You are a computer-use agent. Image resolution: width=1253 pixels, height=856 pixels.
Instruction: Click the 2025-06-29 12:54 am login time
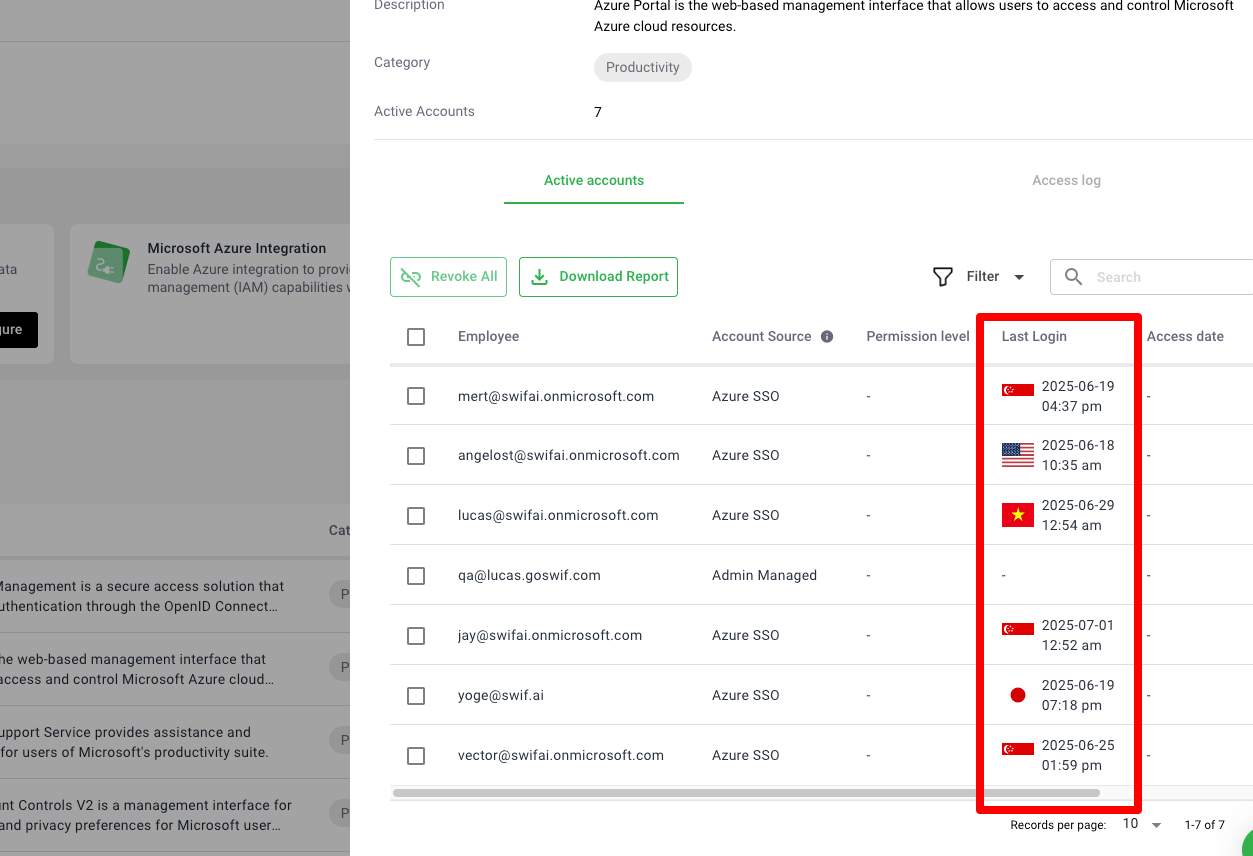tap(1077, 515)
